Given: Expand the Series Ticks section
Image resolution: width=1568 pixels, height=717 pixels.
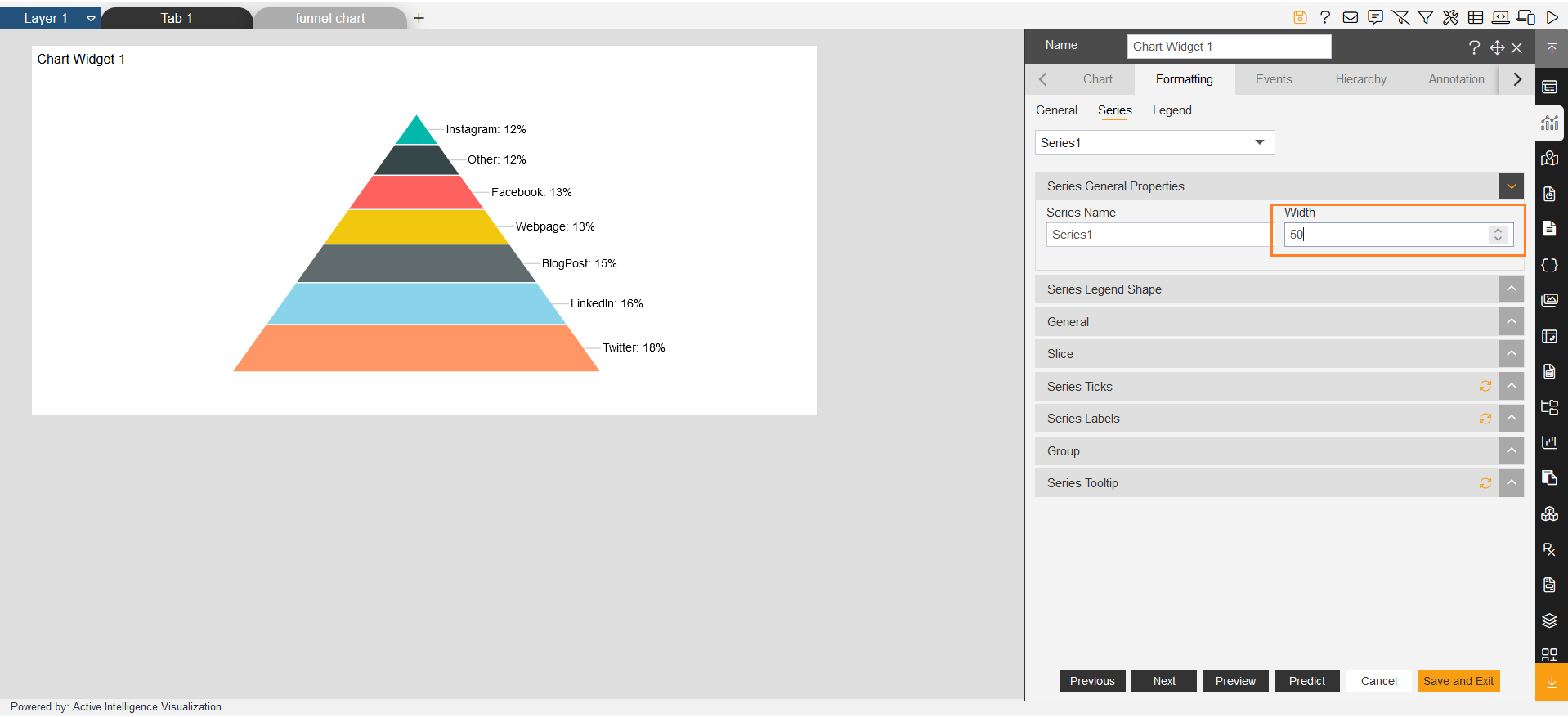Looking at the screenshot, I should tap(1511, 386).
